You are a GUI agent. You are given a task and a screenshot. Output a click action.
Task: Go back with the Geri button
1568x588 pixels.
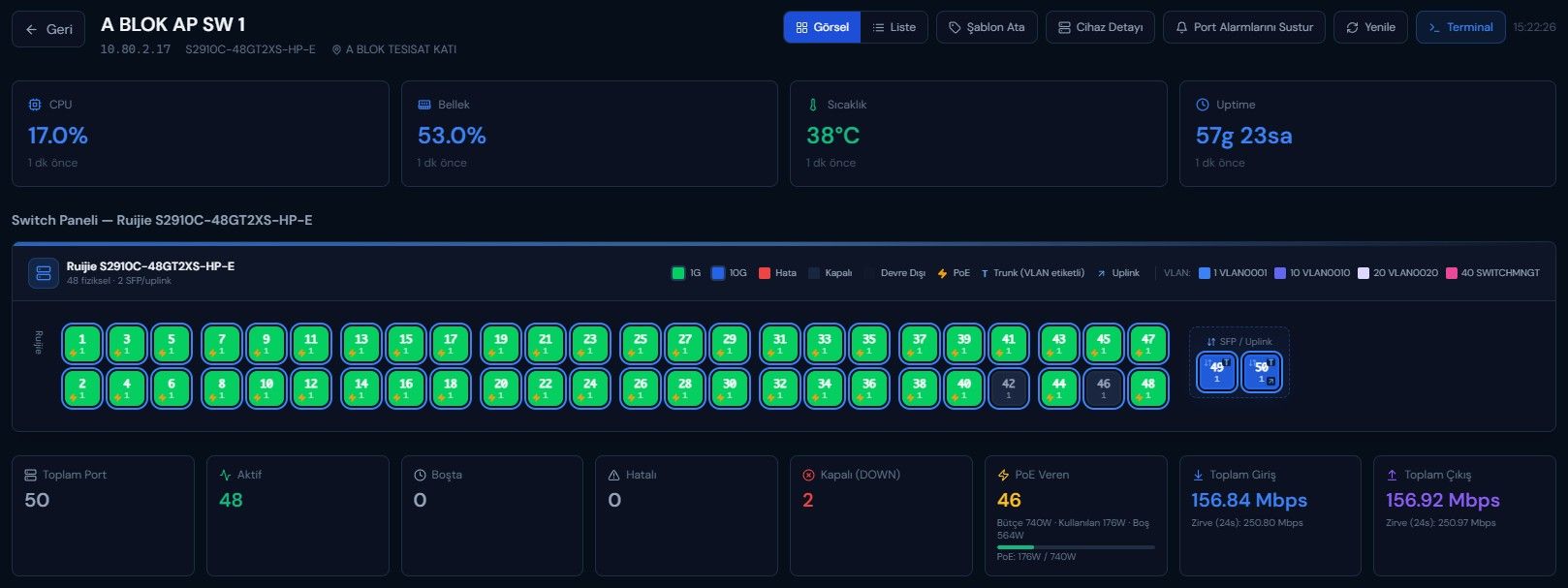[48, 29]
